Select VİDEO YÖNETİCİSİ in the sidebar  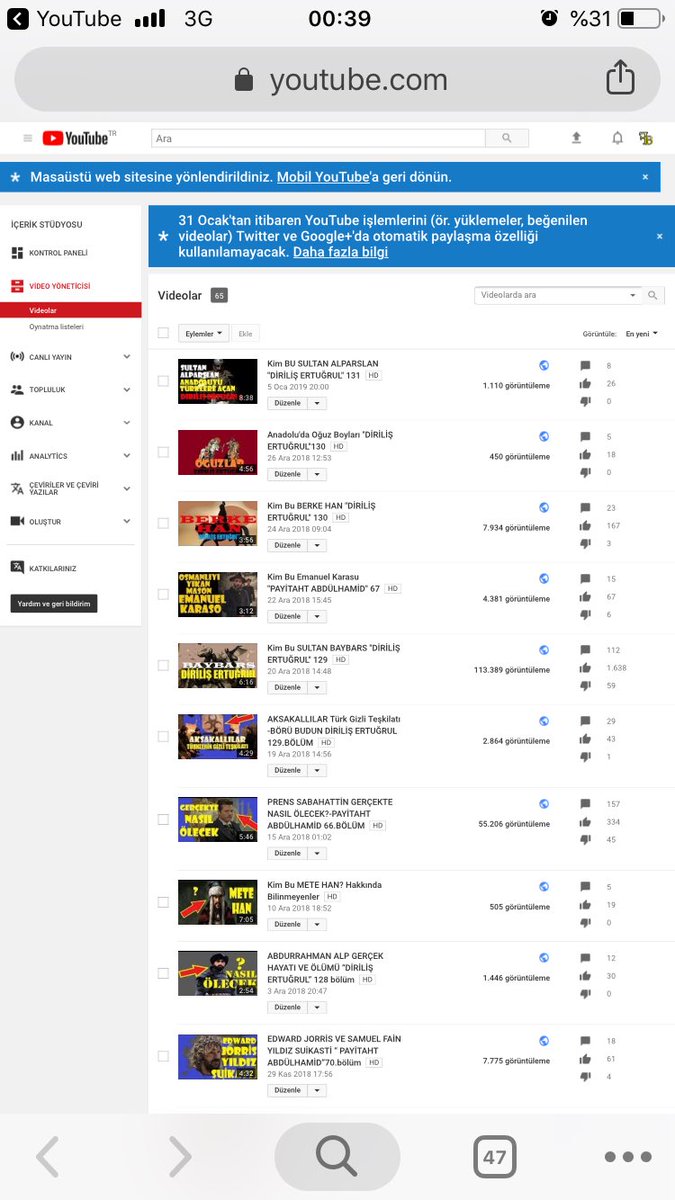point(59,286)
